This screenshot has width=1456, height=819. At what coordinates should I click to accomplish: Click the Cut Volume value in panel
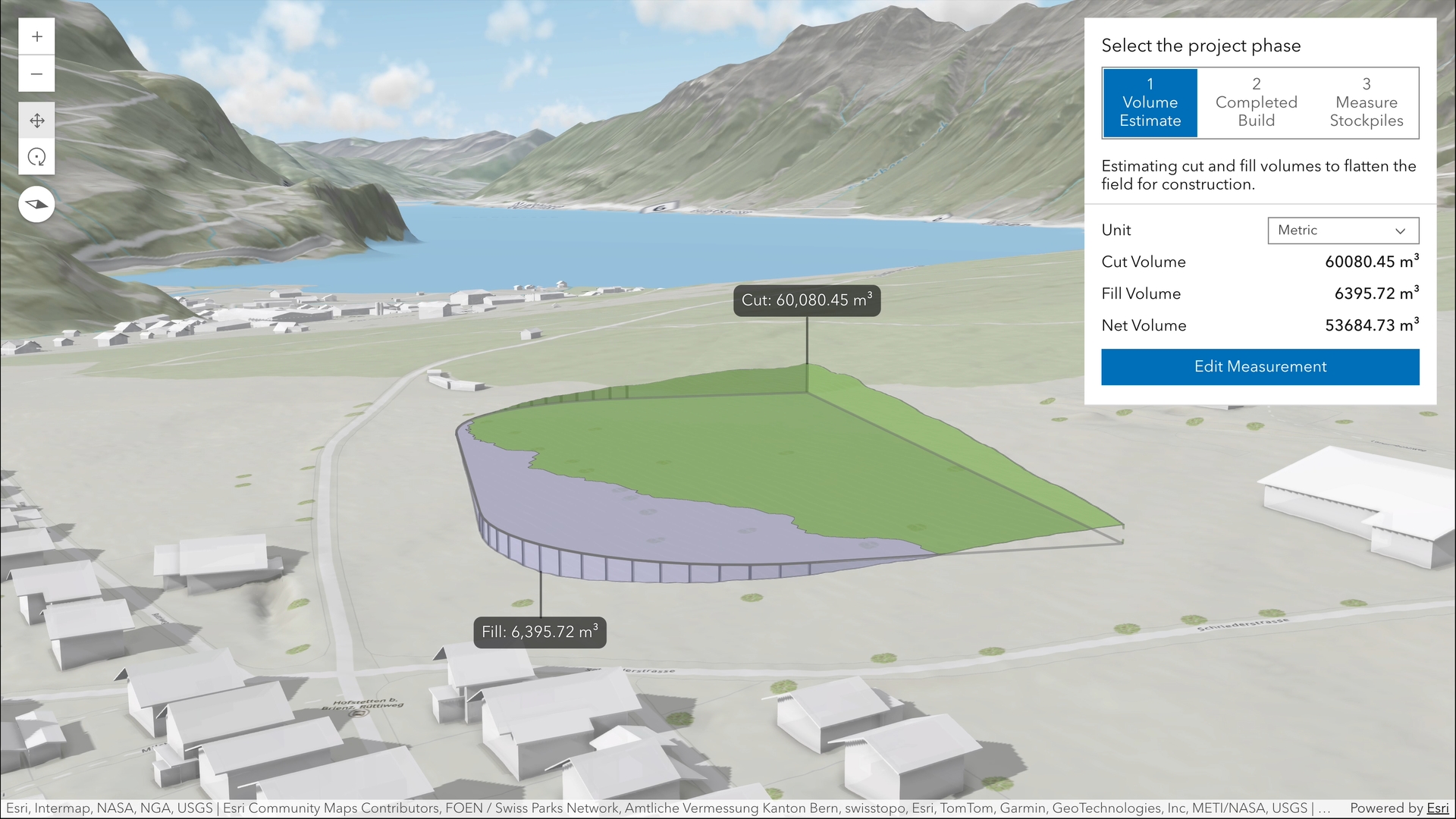1371,262
